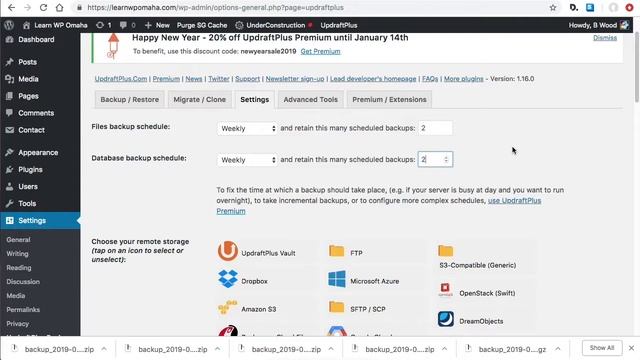Open UnderConstruction admin bar item
This screenshot has width=640, height=360.
[273, 25]
